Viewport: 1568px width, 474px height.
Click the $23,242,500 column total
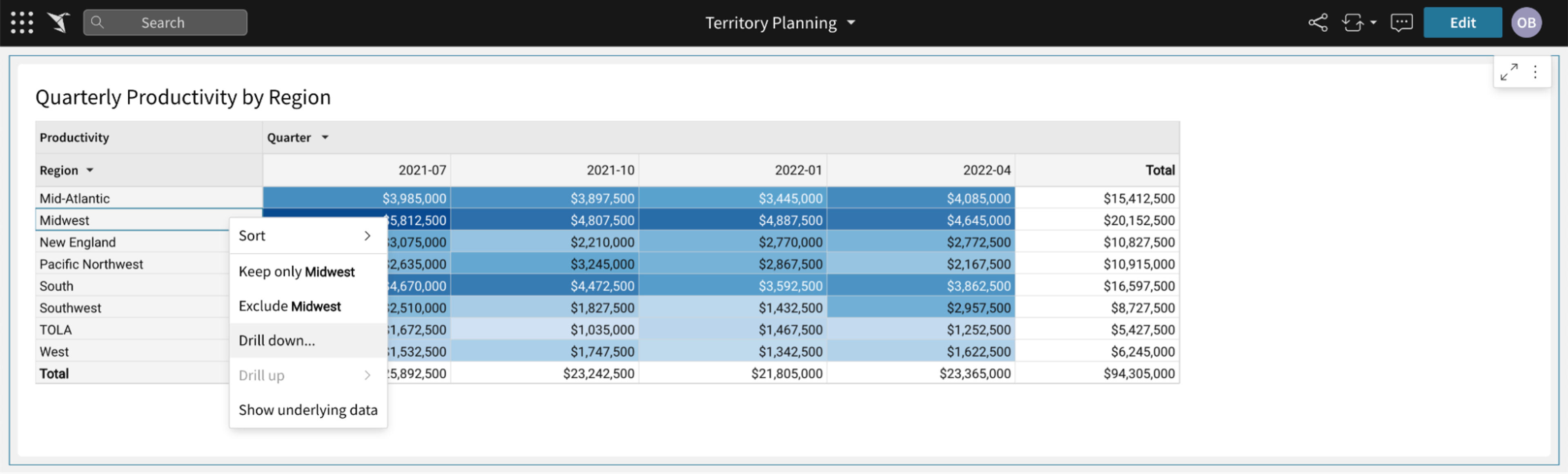point(545,373)
